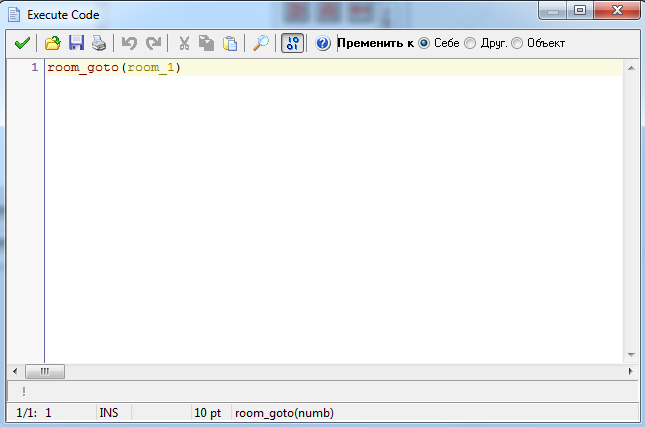Close the Execute Code window
645x427 pixels.
point(617,10)
